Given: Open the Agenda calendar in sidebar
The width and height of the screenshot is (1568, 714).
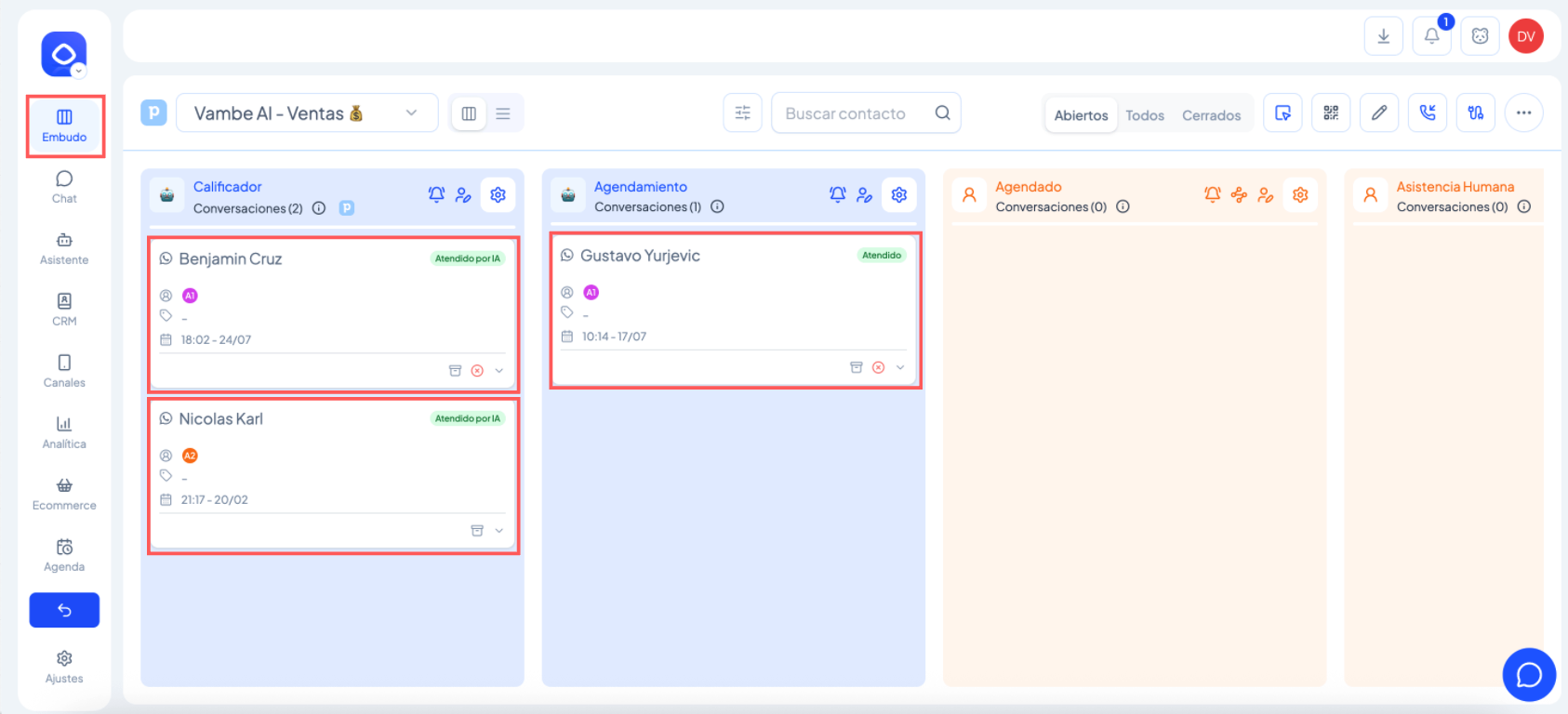Looking at the screenshot, I should coord(64,554).
